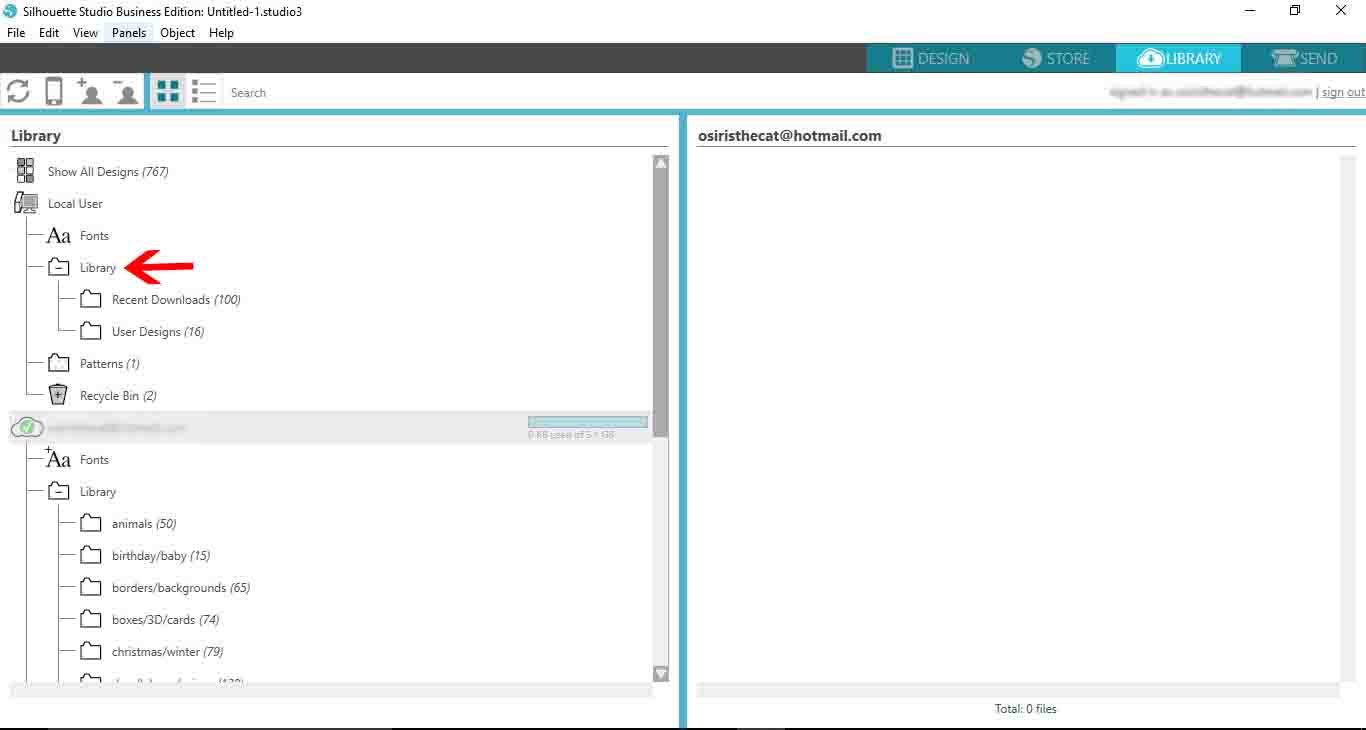Select Fonts under Local User
The width and height of the screenshot is (1366, 730).
click(94, 236)
